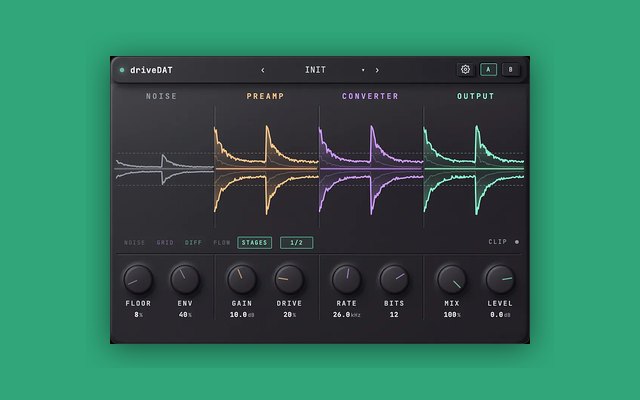
Task: Select the NOISE stage header
Action: 161,96
